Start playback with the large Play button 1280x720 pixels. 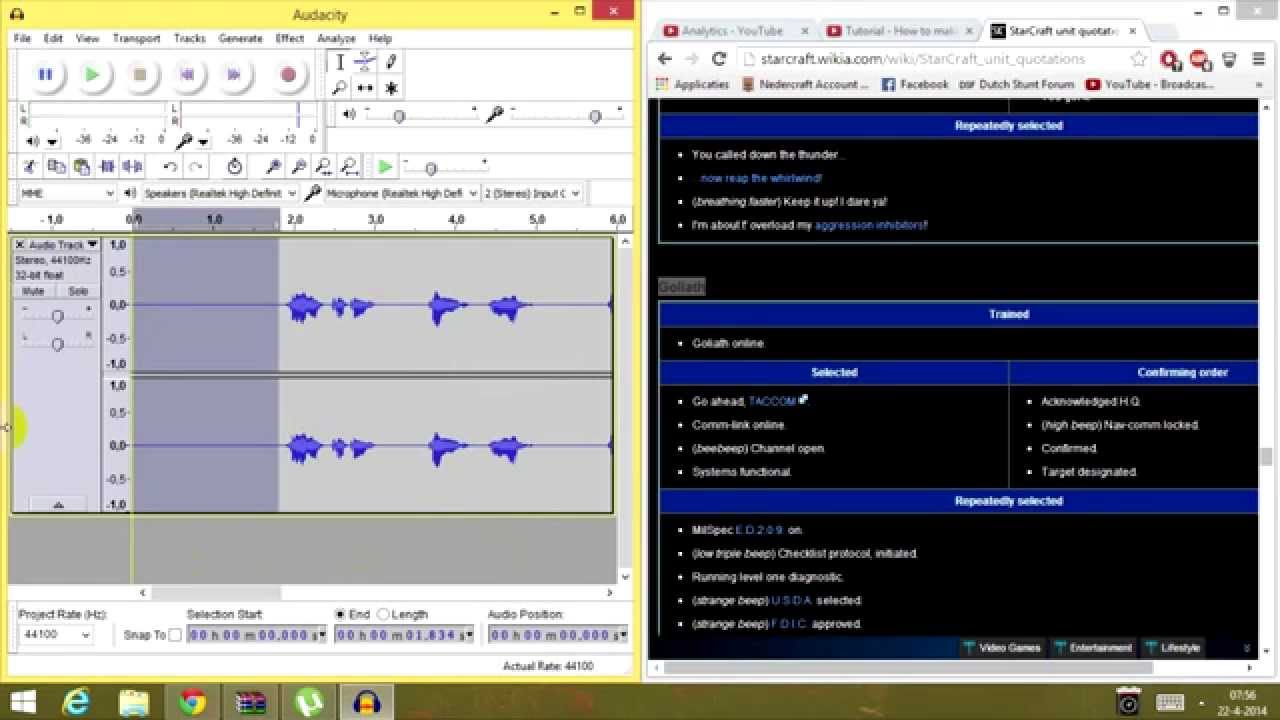[92, 74]
